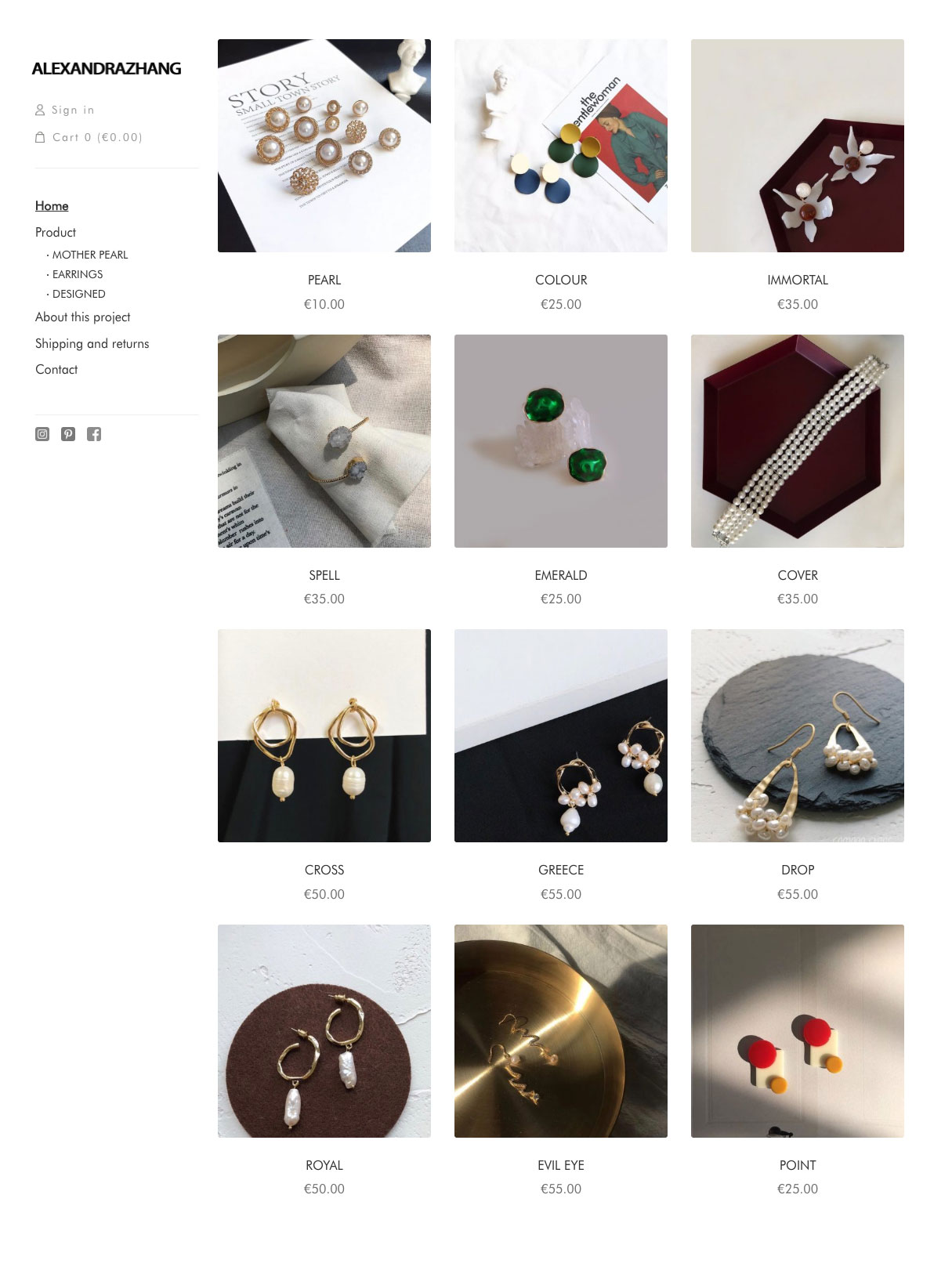The width and height of the screenshot is (952, 1285).
Task: Open the Contact page
Action: point(56,370)
